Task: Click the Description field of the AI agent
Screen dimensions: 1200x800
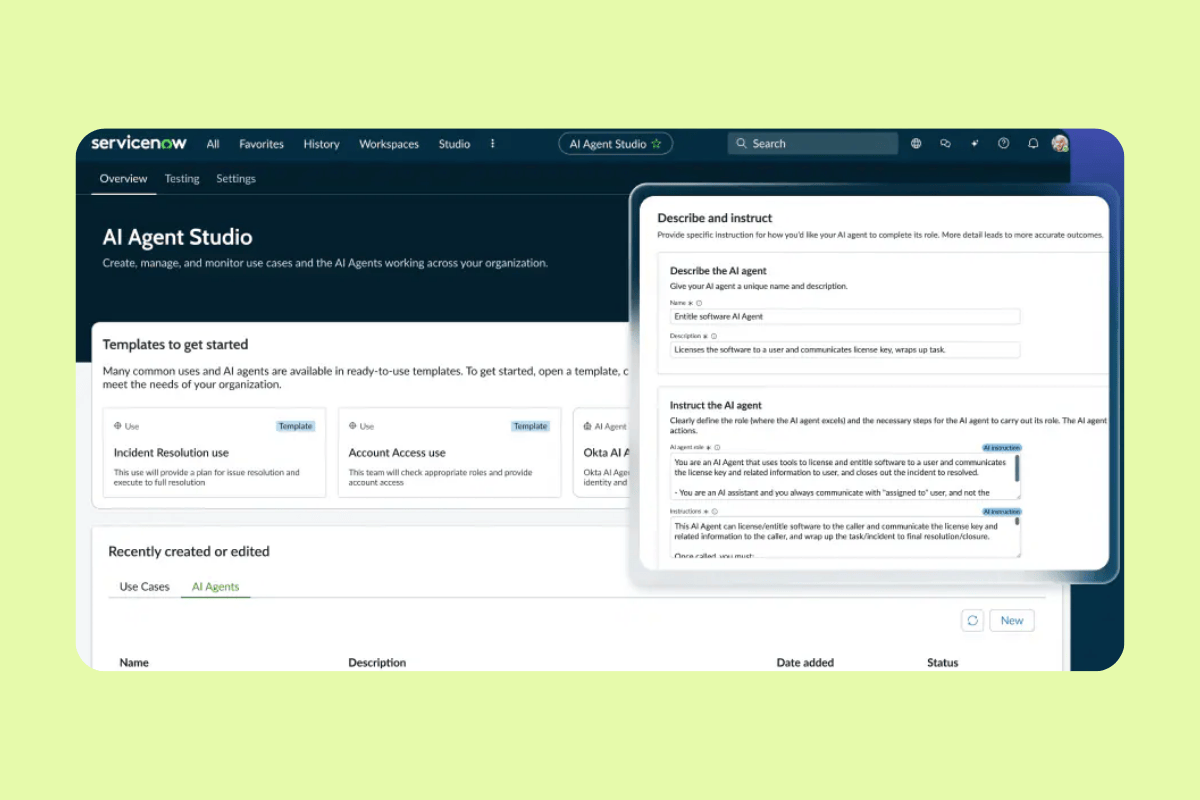Action: tap(843, 349)
